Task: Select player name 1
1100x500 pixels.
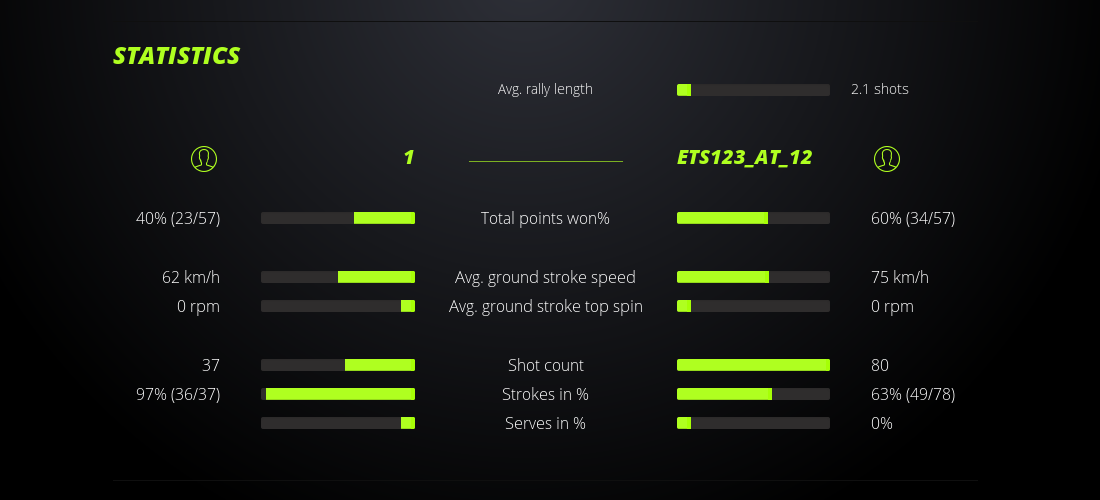Action: point(408,157)
